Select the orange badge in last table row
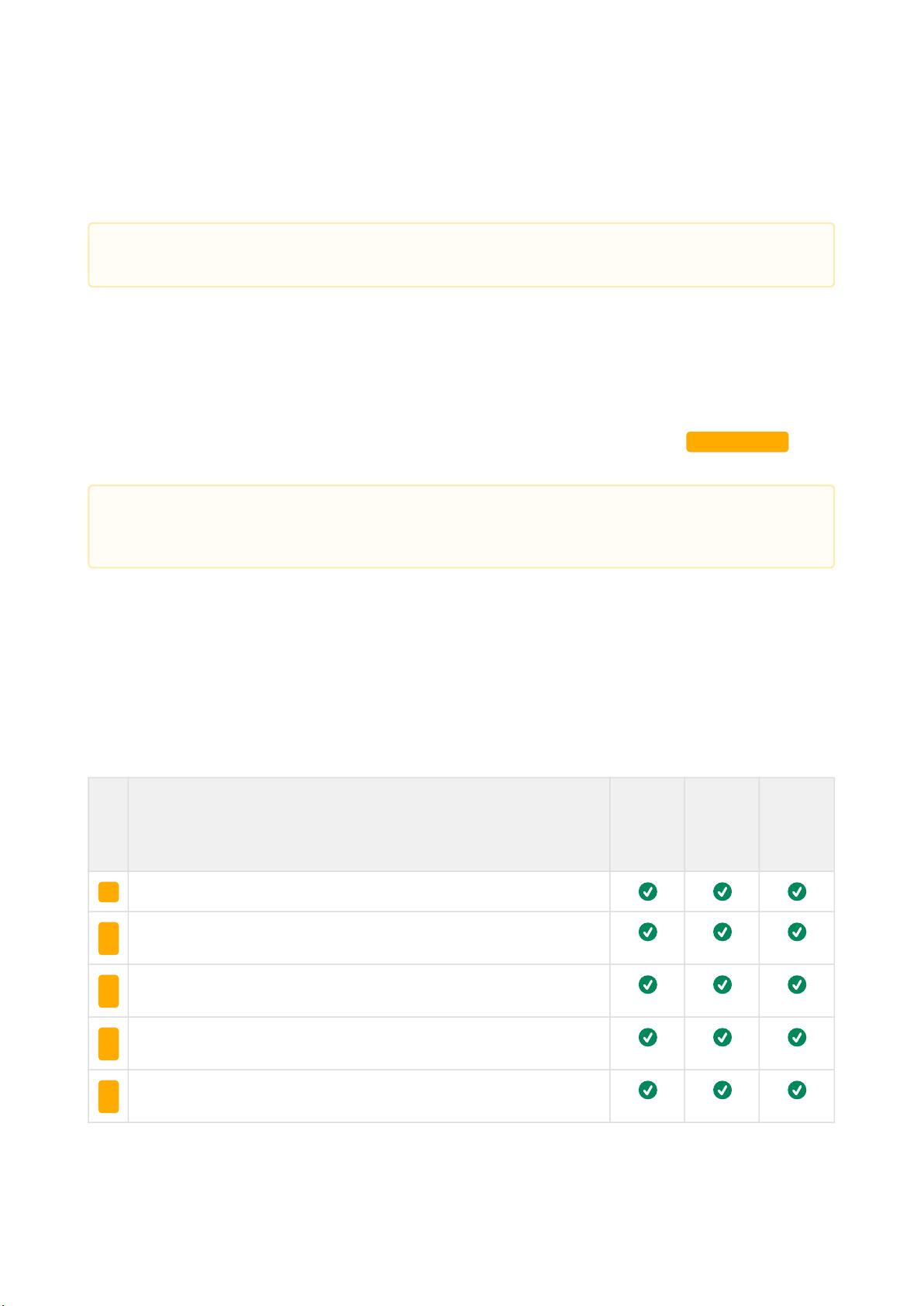 109,1096
